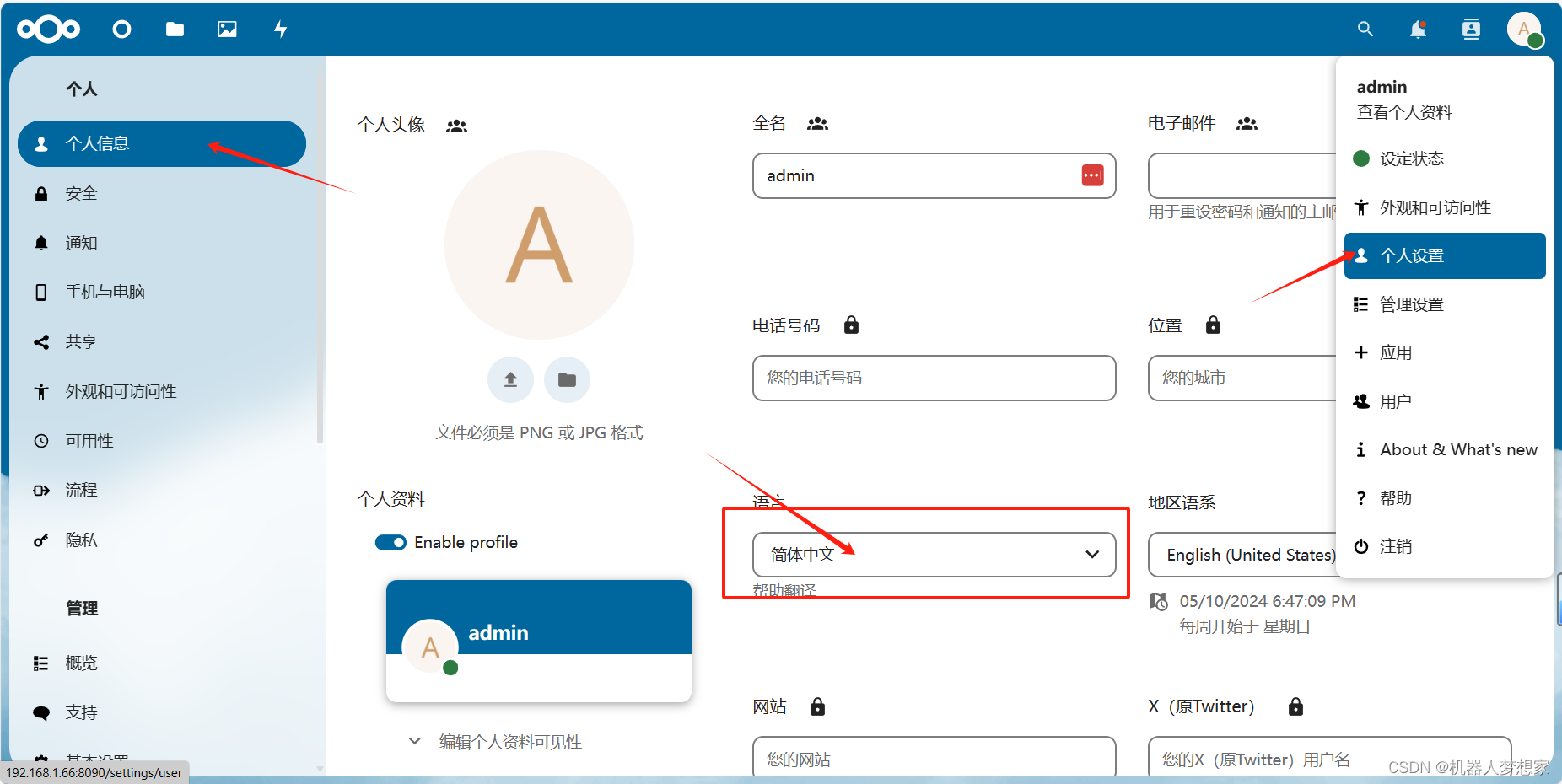1562x784 pixels.
Task: Open the notifications bell
Action: coord(1418,29)
